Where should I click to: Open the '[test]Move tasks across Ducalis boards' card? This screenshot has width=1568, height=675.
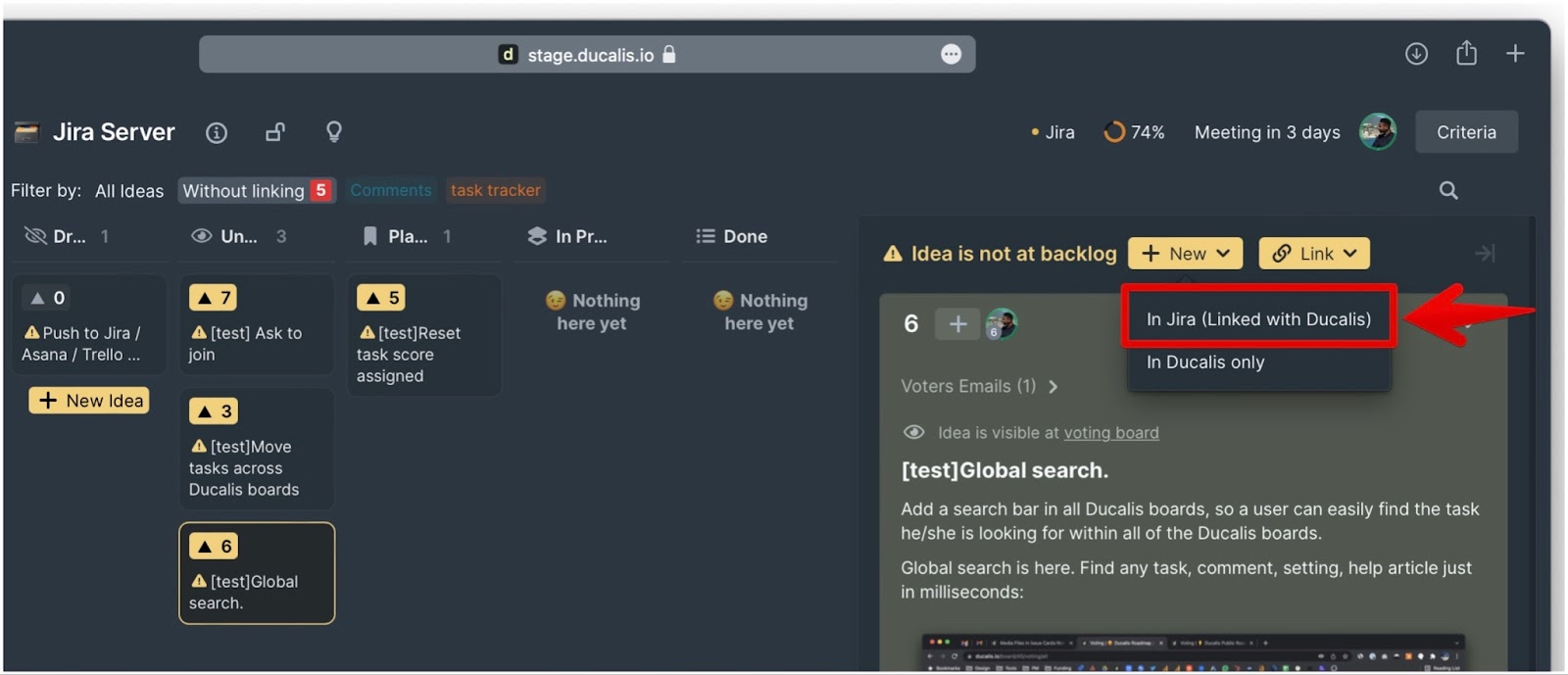click(257, 449)
